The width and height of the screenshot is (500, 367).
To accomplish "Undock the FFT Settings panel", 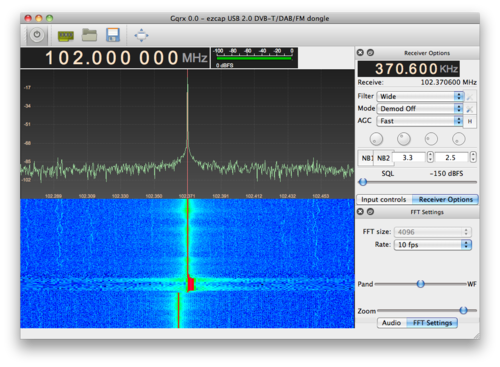I will [x=370, y=212].
